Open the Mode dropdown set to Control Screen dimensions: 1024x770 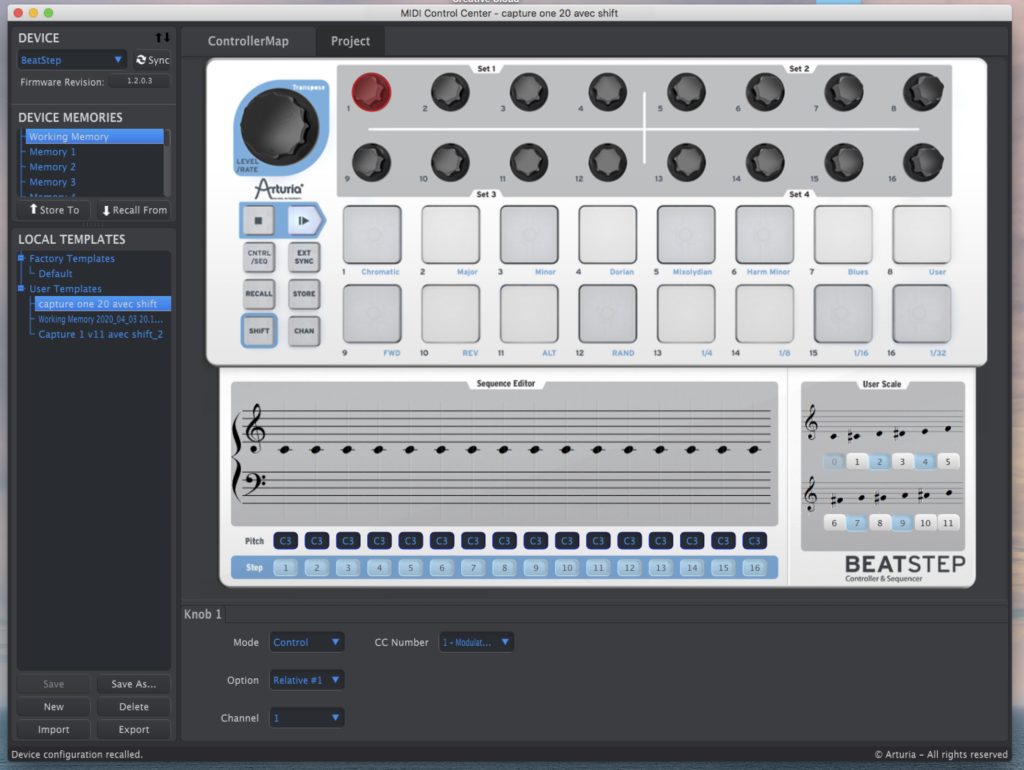[x=307, y=642]
